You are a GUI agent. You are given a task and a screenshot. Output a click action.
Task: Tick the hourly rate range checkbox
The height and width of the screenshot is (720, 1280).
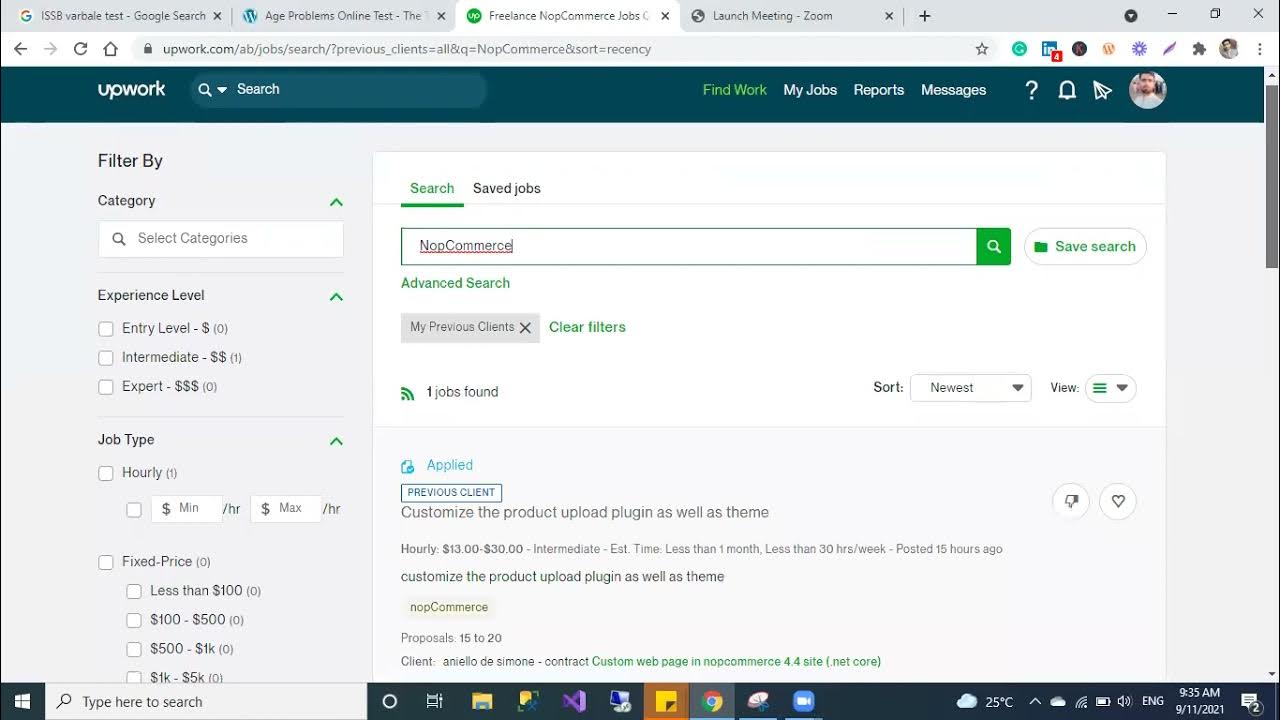pyautogui.click(x=134, y=509)
